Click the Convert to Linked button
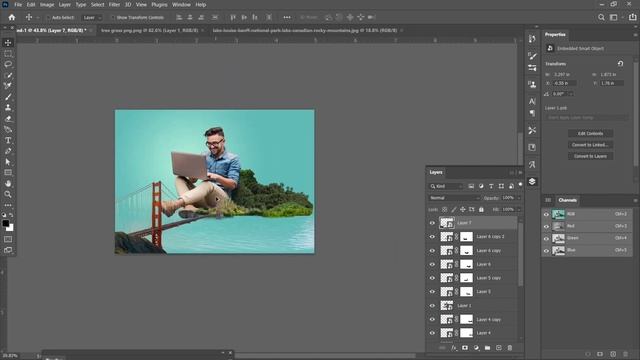The image size is (640, 360). (x=590, y=145)
